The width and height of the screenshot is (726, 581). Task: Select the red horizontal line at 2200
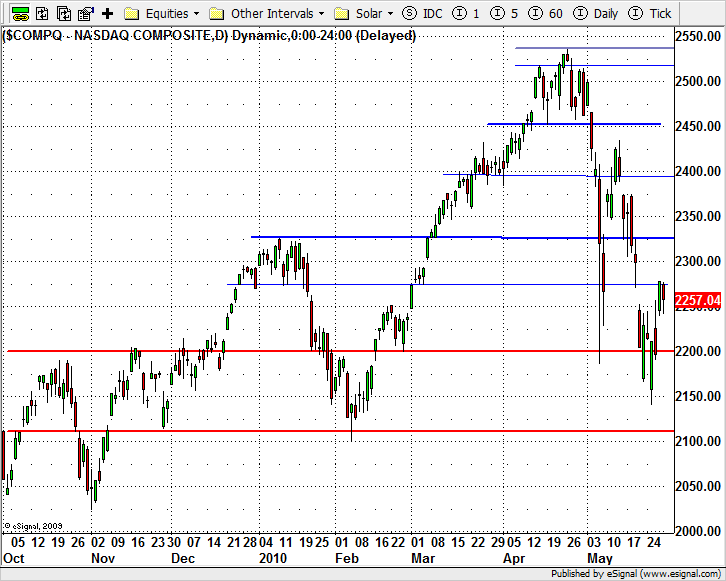pos(340,351)
